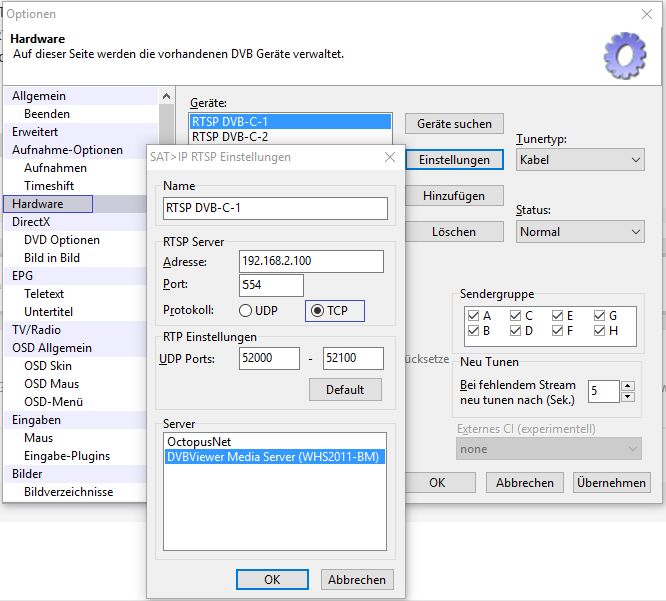Image resolution: width=666 pixels, height=601 pixels.
Task: Close the SAT>IP RTSP Einstellungen dialog
Action: [389, 157]
